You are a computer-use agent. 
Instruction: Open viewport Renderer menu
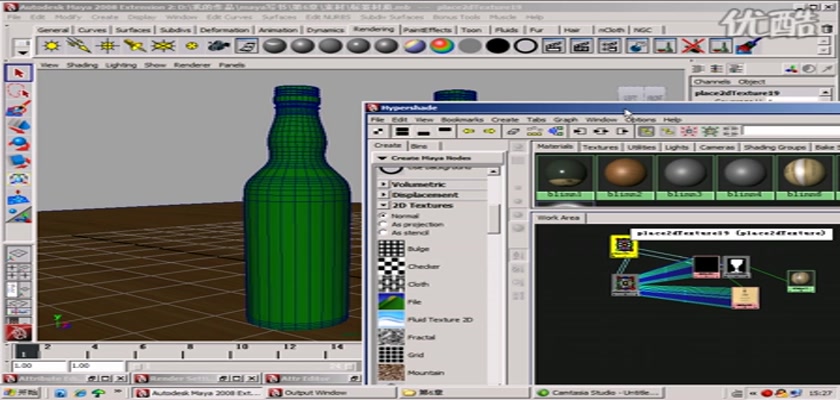pyautogui.click(x=193, y=65)
